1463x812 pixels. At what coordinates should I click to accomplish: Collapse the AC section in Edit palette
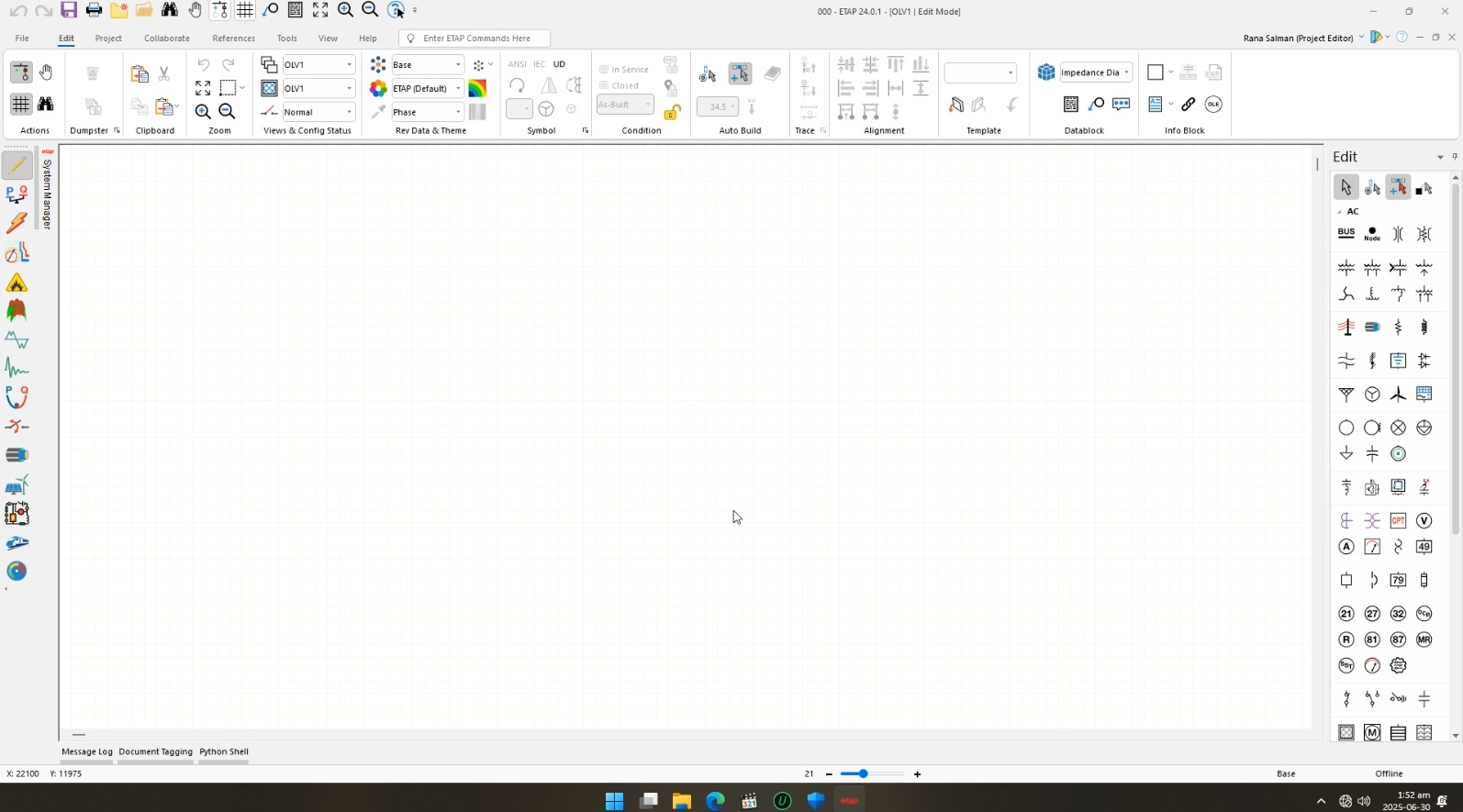(x=1340, y=212)
